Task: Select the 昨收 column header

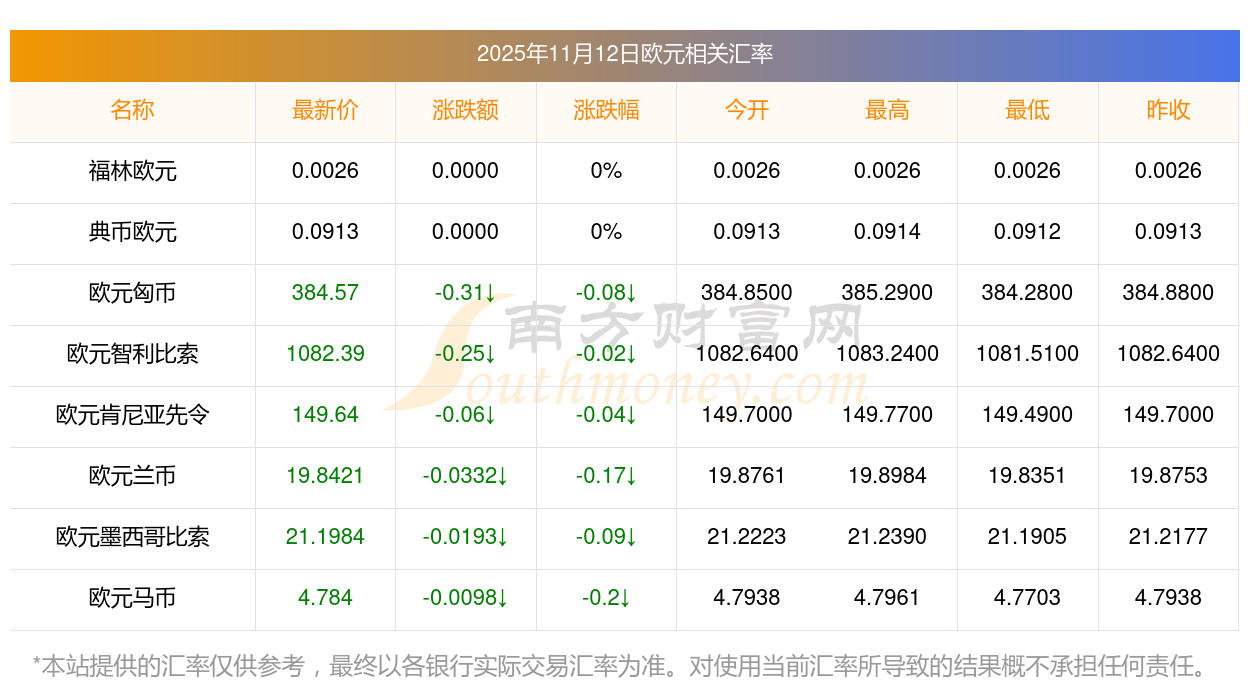Action: [1168, 110]
